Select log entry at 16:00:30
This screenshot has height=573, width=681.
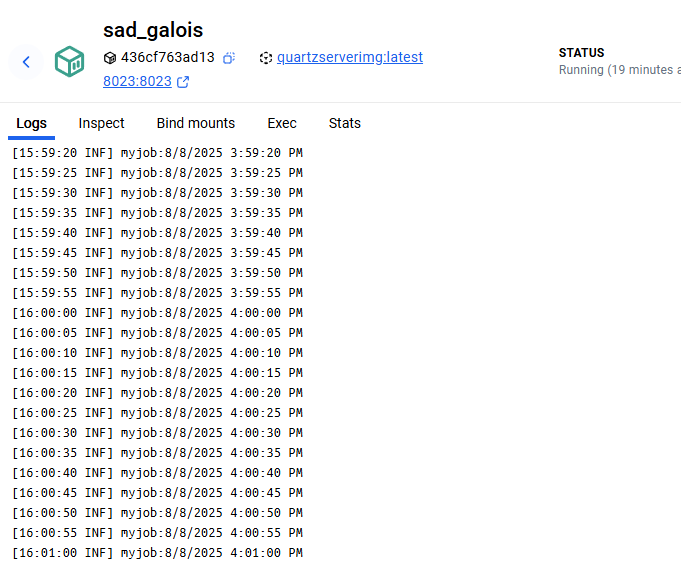point(157,433)
